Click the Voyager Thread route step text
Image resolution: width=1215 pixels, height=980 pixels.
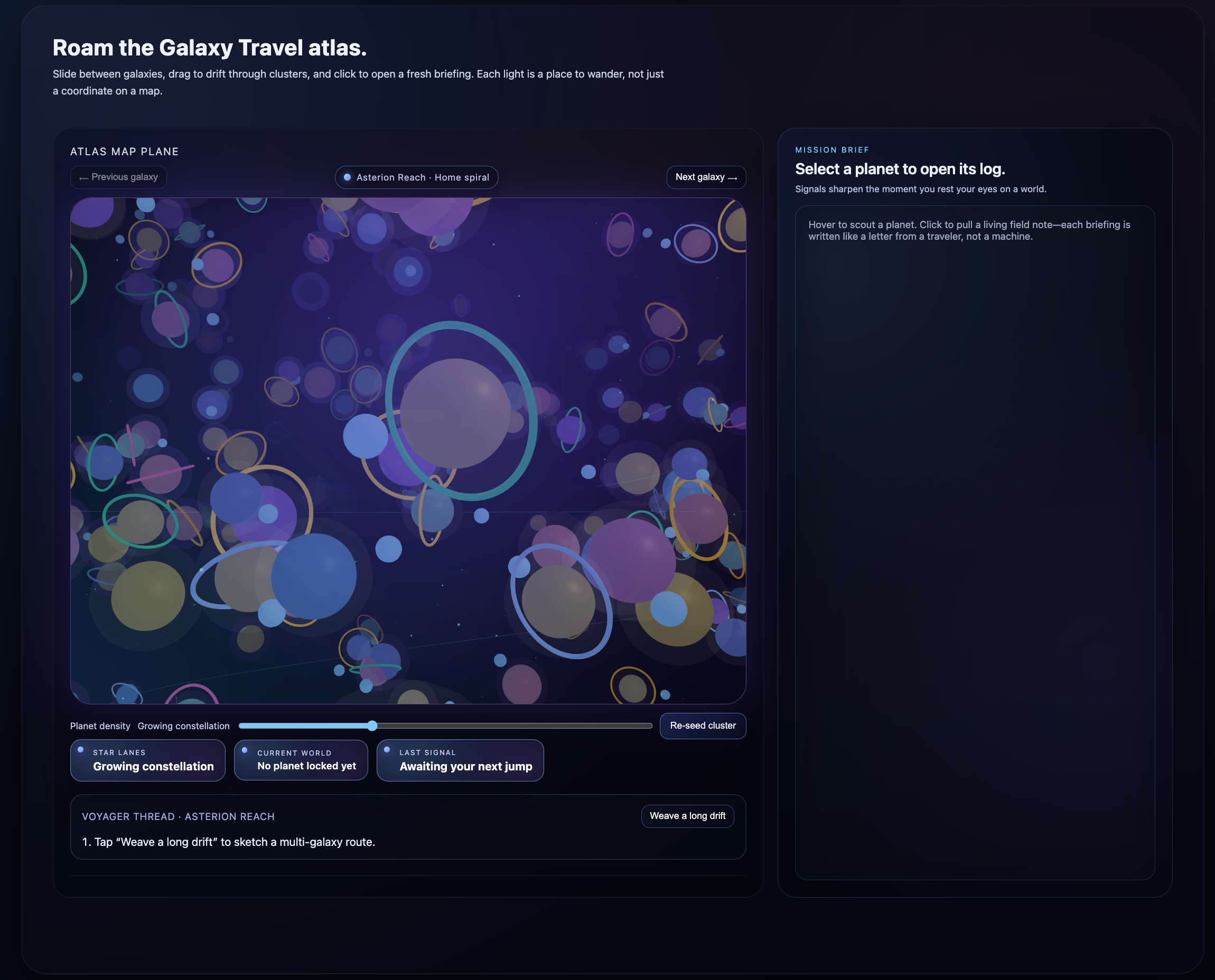229,842
